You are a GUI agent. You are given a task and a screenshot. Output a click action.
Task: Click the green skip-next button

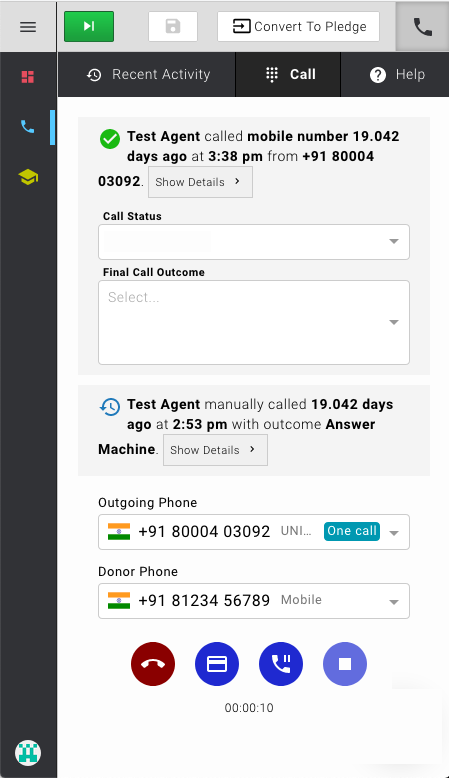tap(89, 26)
